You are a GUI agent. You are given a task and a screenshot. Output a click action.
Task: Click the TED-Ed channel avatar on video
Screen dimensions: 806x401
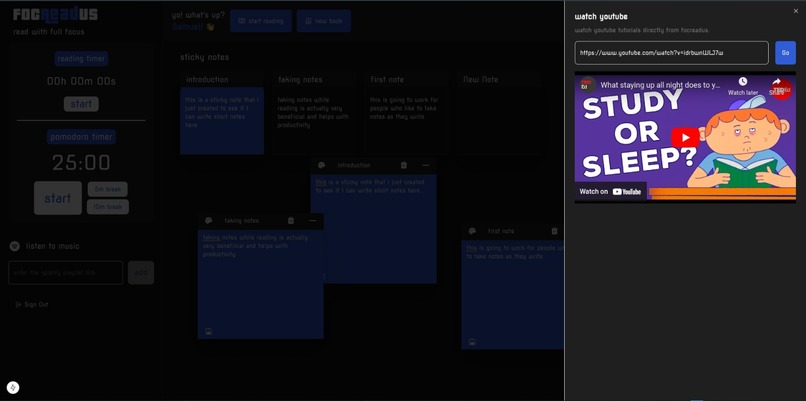(x=586, y=85)
